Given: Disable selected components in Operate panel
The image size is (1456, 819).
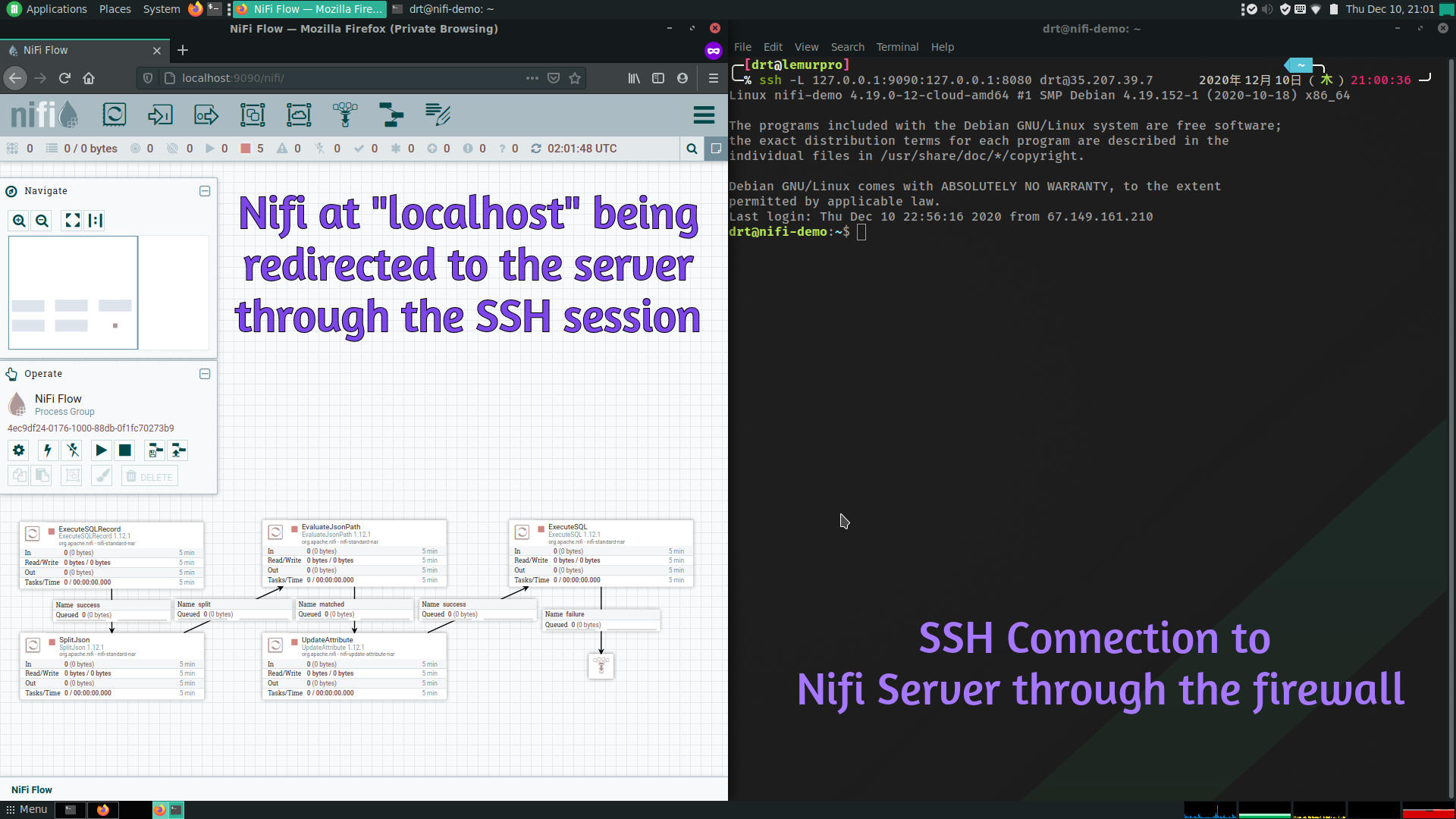Looking at the screenshot, I should (73, 450).
